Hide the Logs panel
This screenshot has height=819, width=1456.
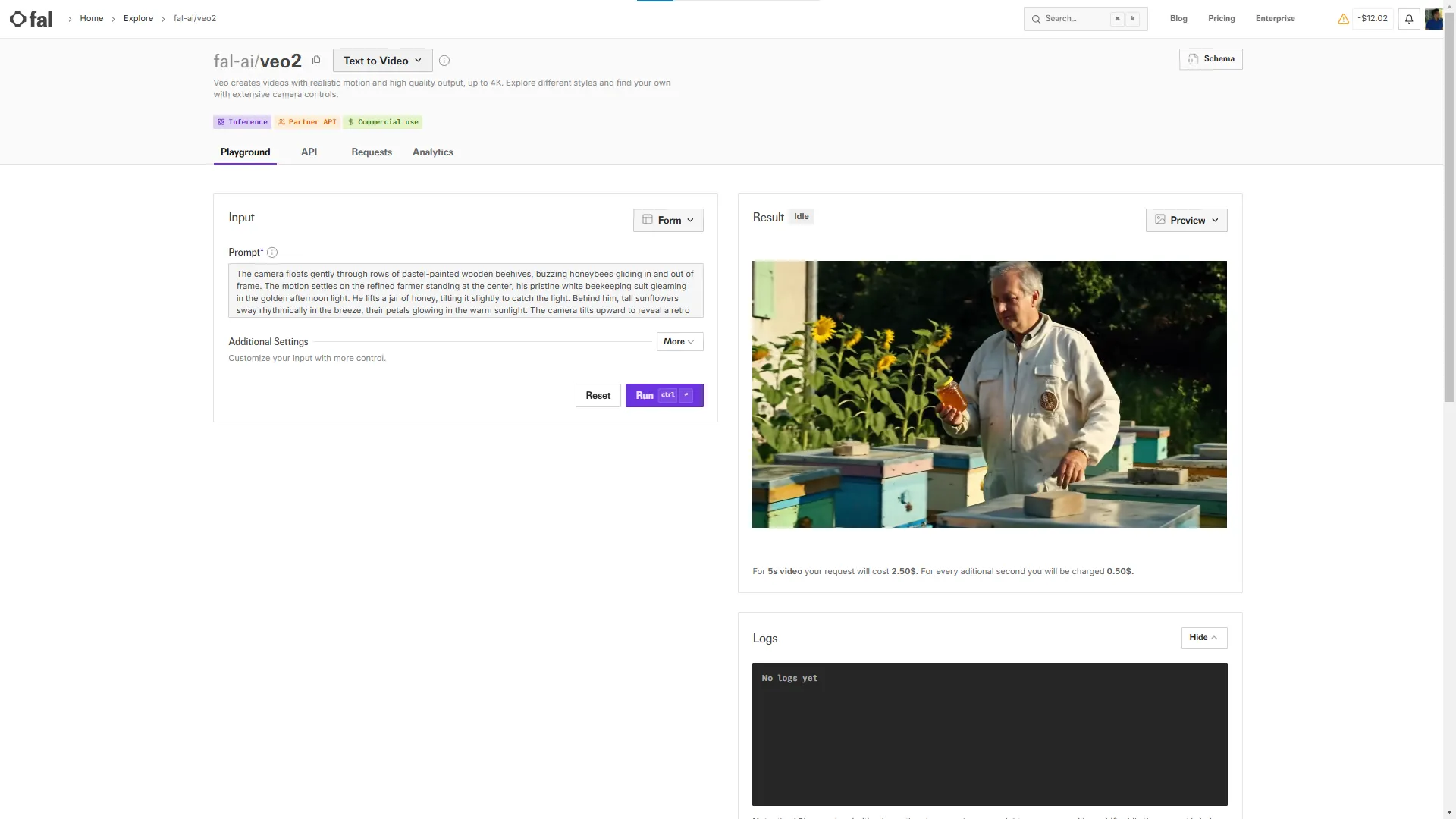[1203, 638]
